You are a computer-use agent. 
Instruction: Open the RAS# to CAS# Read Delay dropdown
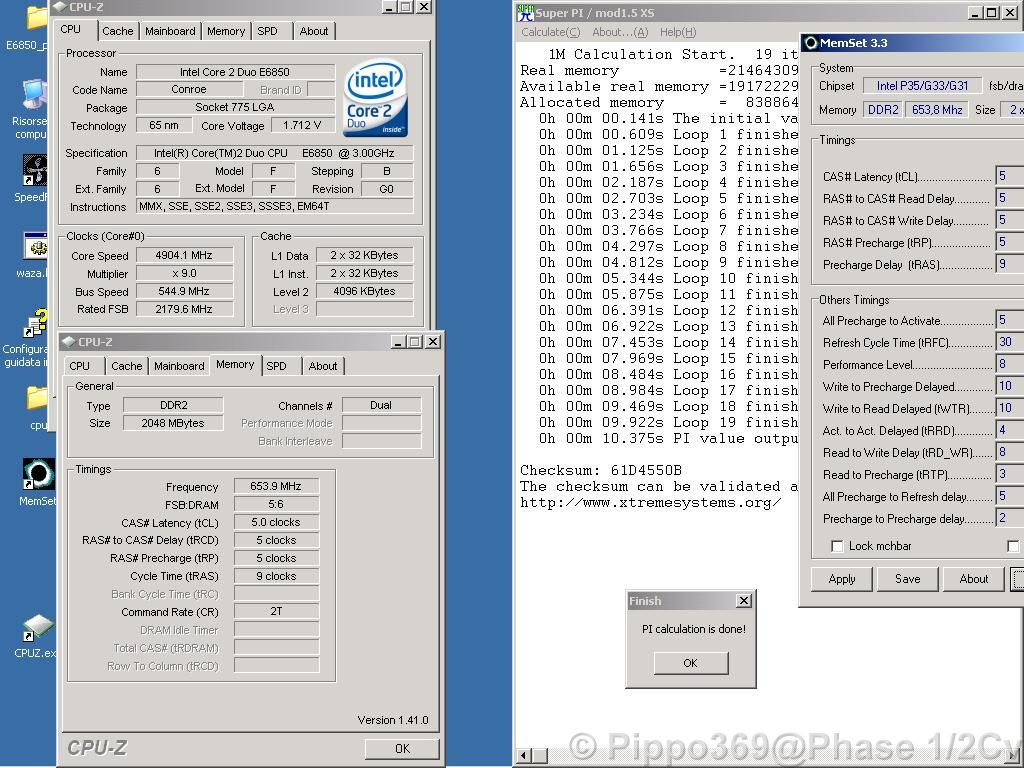(x=1010, y=199)
